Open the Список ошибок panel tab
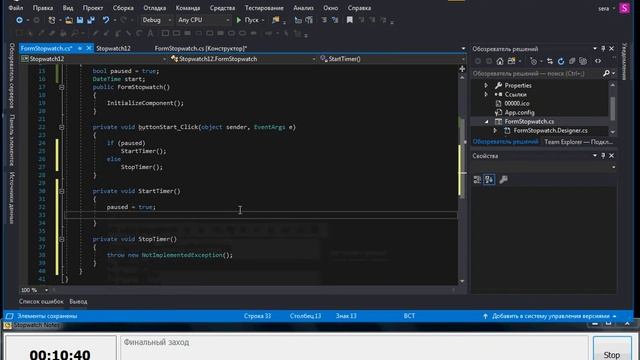Viewport: 640px width, 360px height. pyautogui.click(x=41, y=301)
